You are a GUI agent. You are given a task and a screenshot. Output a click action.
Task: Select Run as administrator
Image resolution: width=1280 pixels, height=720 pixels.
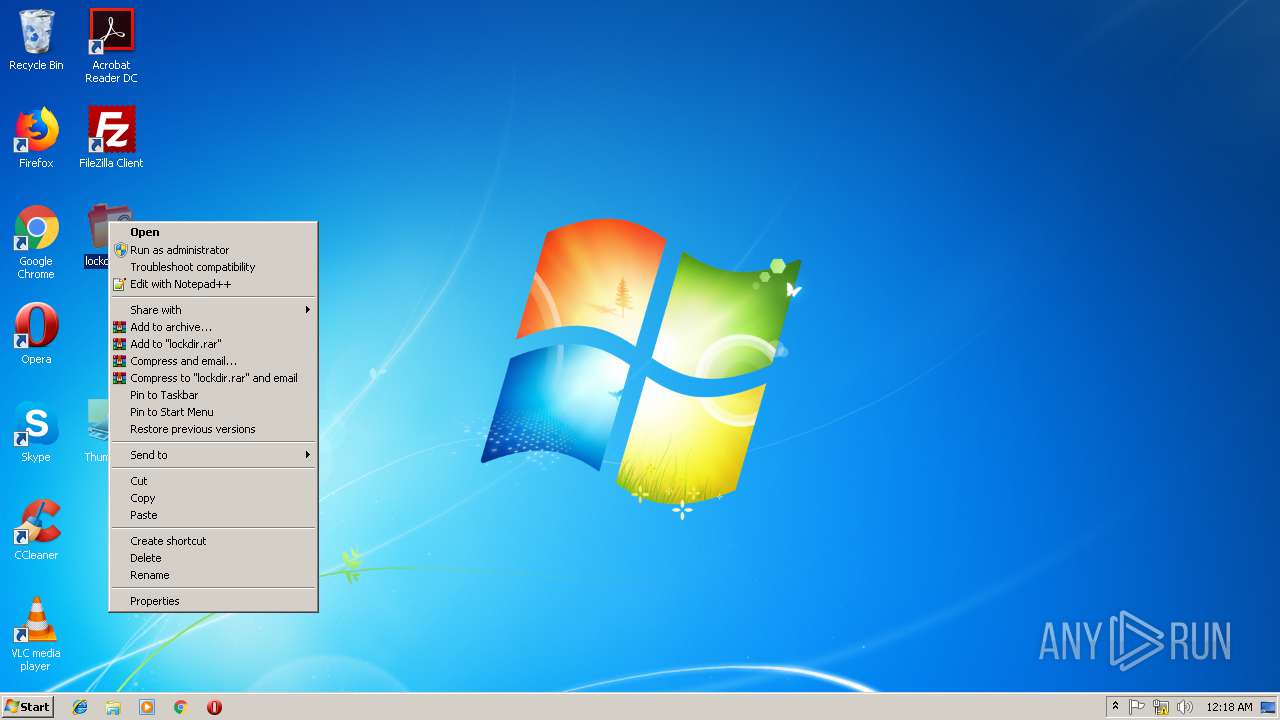(213, 250)
